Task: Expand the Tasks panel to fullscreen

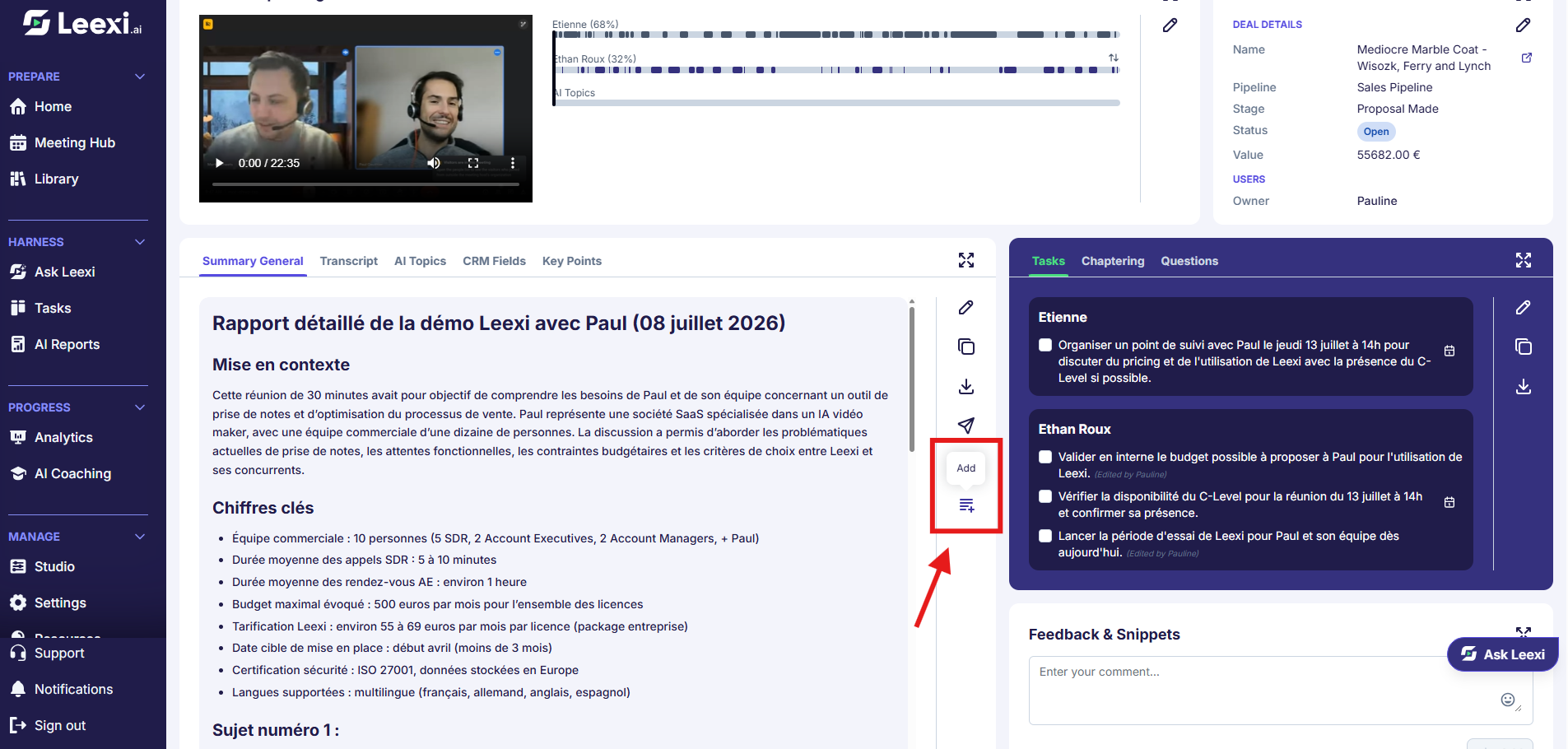Action: coord(1524,260)
